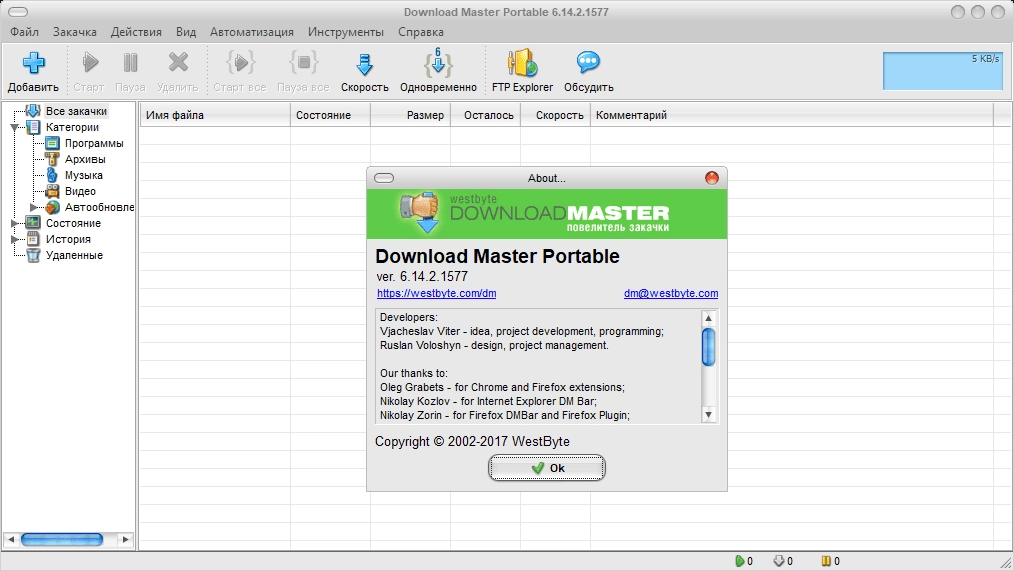
Task: Select the Видео category
Action: pos(80,191)
